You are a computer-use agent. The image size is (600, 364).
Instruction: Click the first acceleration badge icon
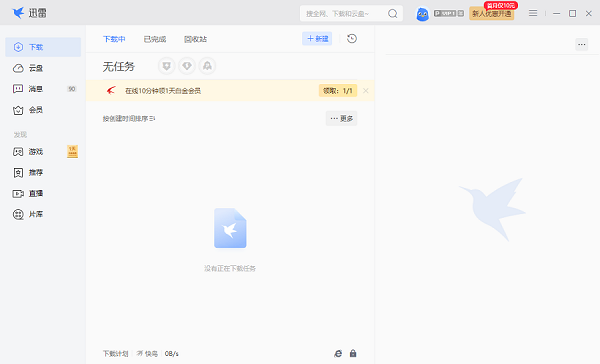coord(166,66)
